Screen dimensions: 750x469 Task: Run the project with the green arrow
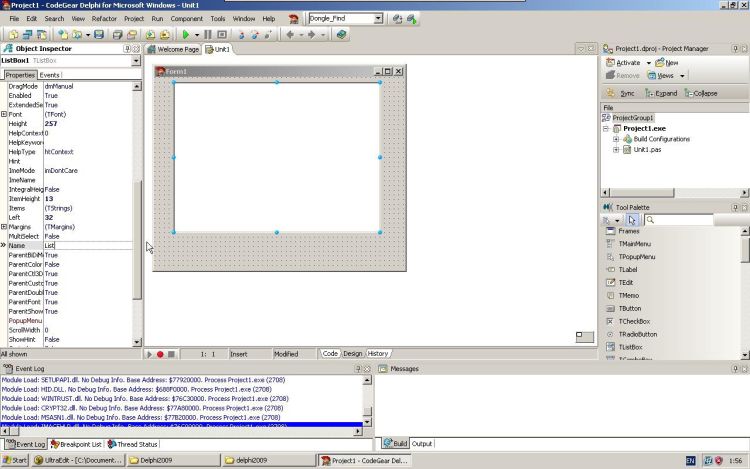186,34
